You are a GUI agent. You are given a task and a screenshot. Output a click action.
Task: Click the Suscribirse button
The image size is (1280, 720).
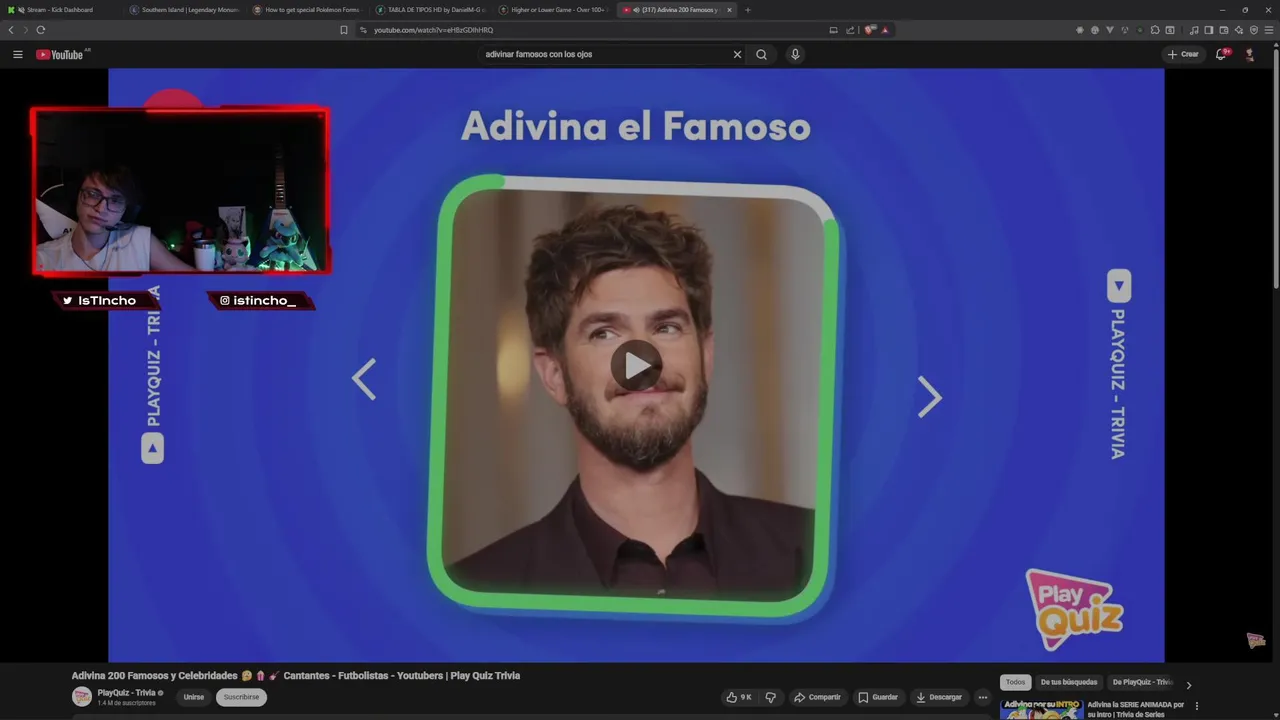241,697
